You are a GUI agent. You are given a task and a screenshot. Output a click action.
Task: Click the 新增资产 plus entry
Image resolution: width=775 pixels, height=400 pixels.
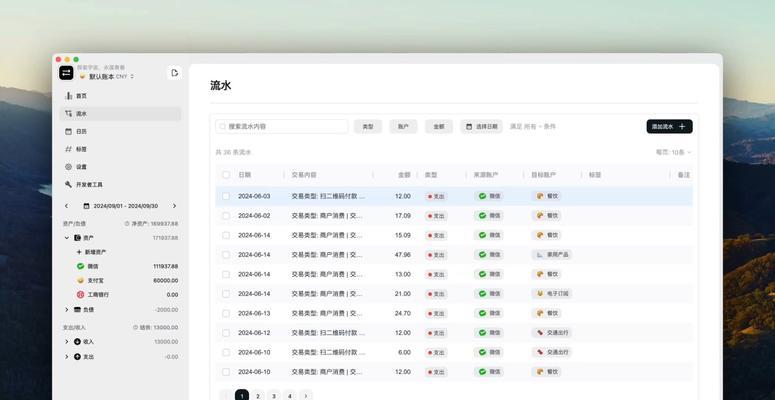click(91, 252)
